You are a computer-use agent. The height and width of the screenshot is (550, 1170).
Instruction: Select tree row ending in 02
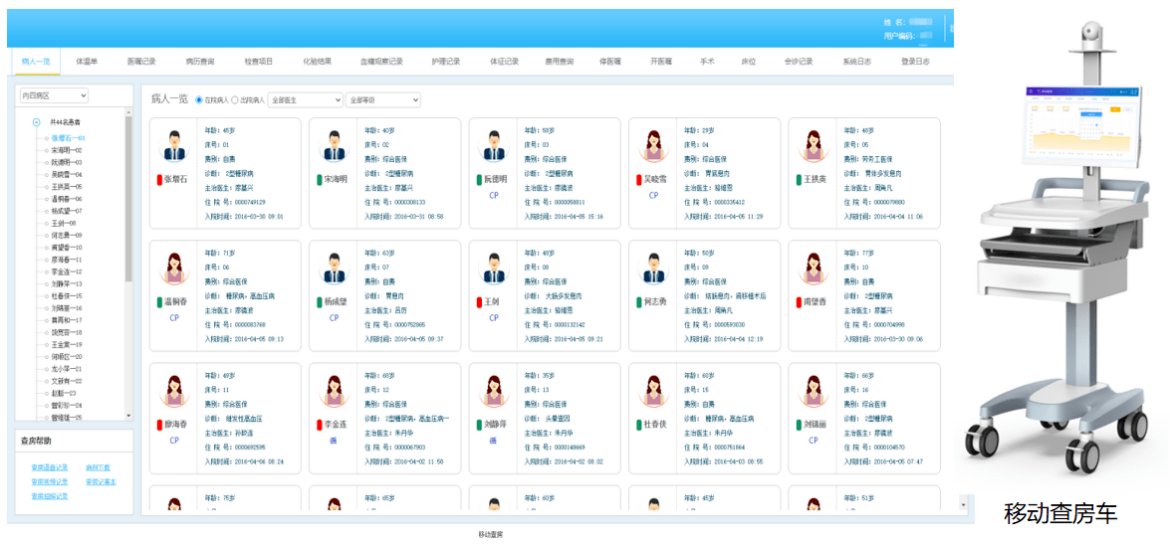coord(67,150)
